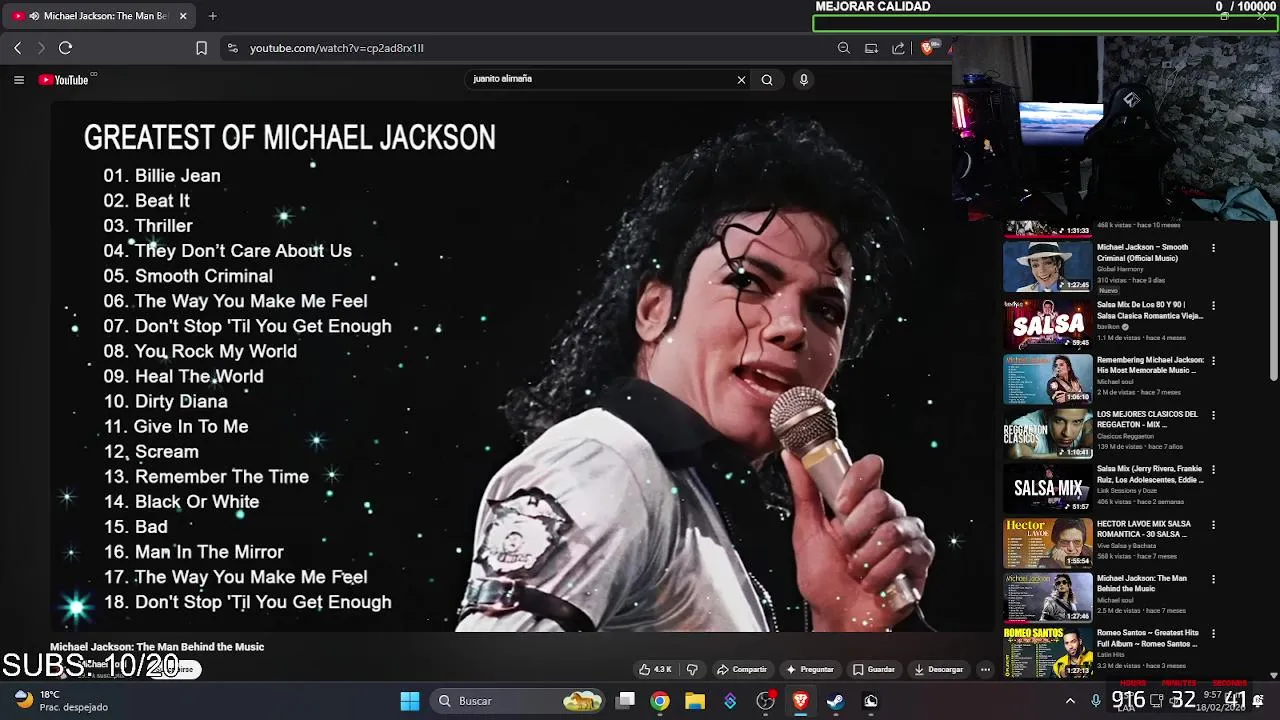The image size is (1280, 720).
Task: Open Task View from the taskbar
Action: point(625,701)
